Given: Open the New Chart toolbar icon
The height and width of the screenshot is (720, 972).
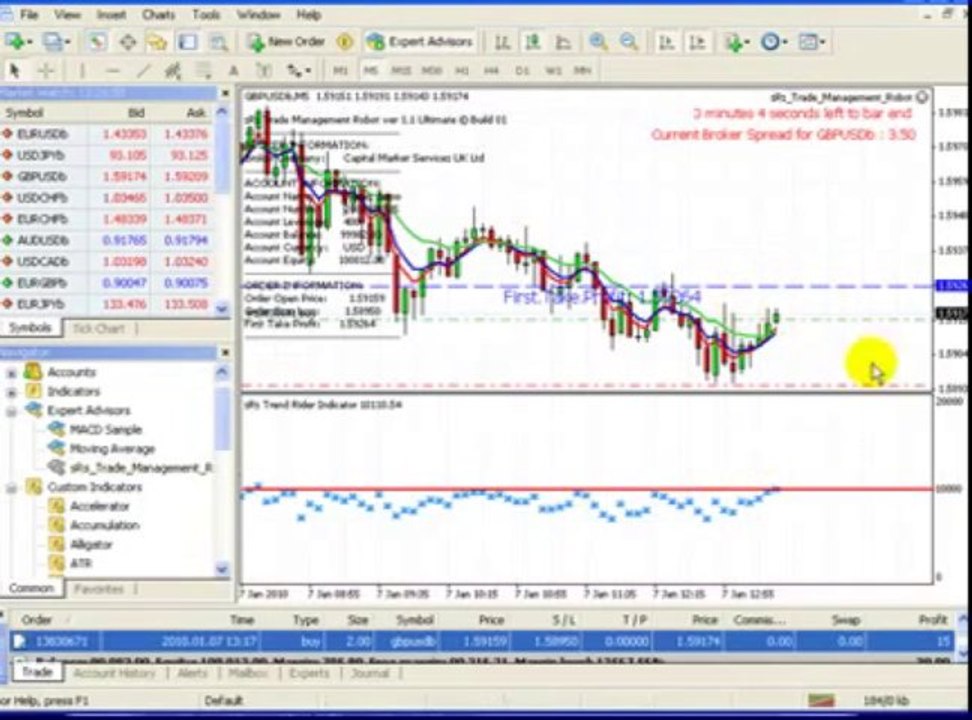Looking at the screenshot, I should (x=17, y=42).
